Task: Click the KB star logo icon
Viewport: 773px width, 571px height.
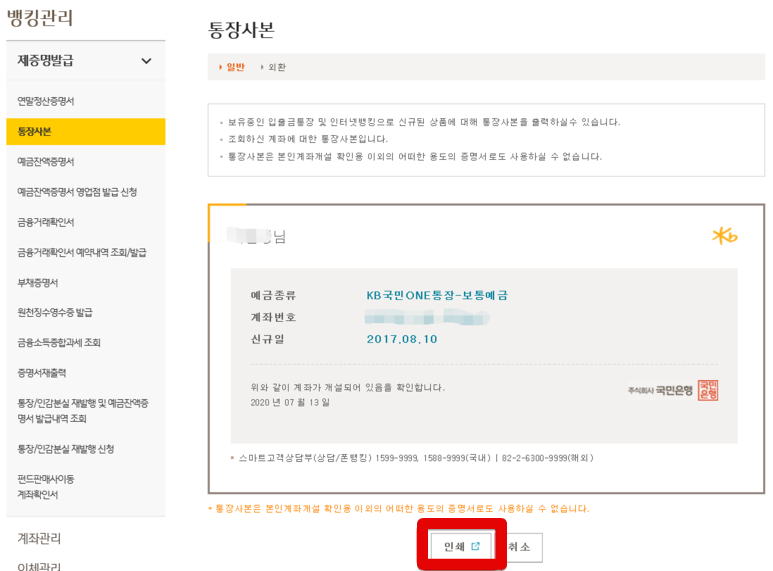Action: tap(725, 236)
